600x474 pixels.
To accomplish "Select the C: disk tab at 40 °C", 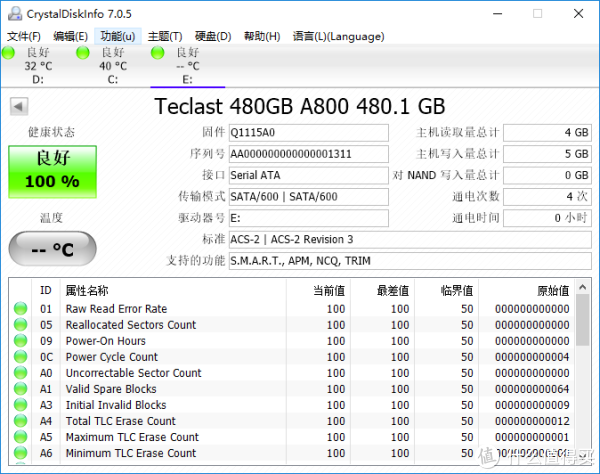I will tap(112, 66).
